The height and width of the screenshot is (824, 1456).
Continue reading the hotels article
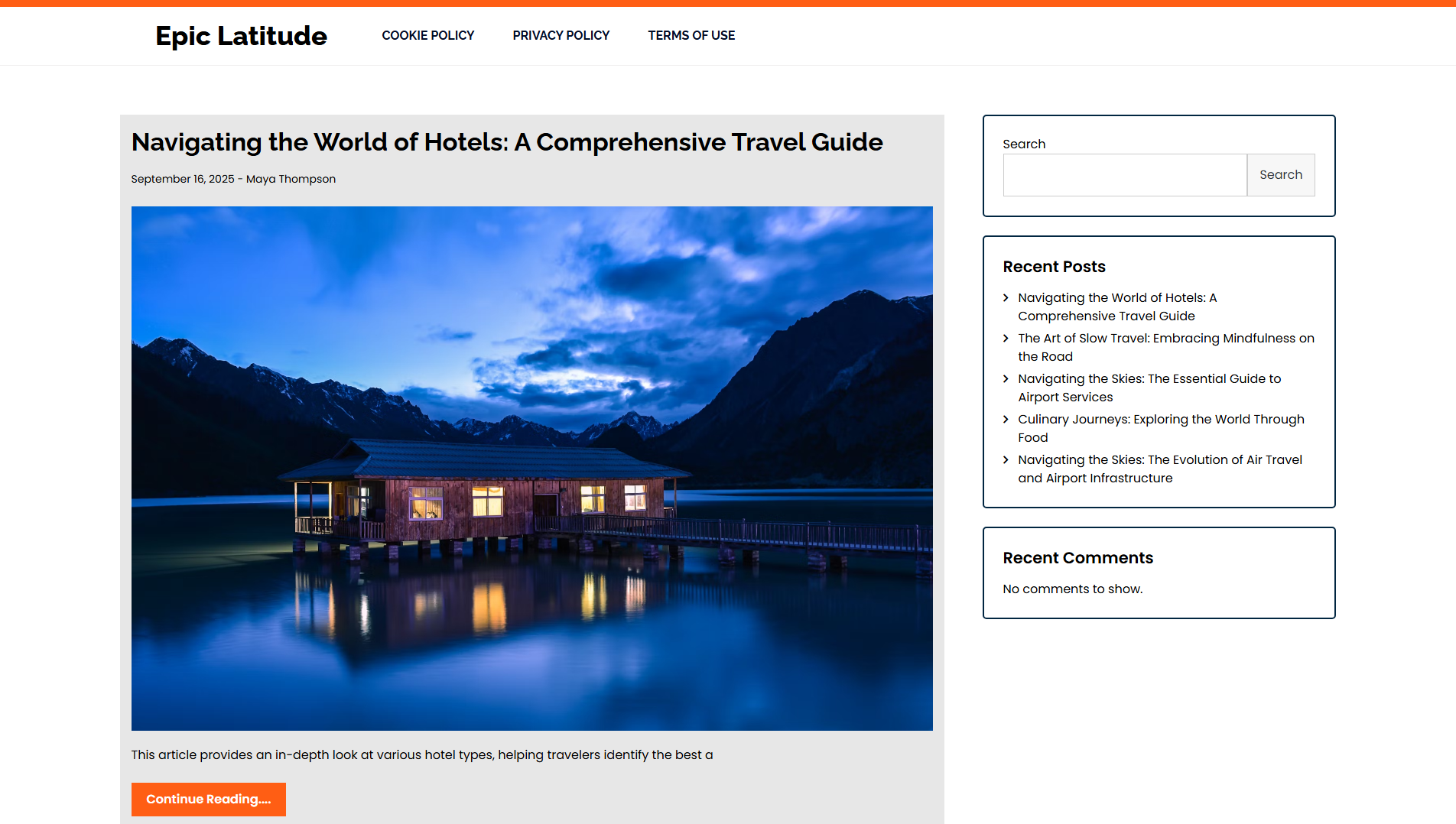(209, 800)
